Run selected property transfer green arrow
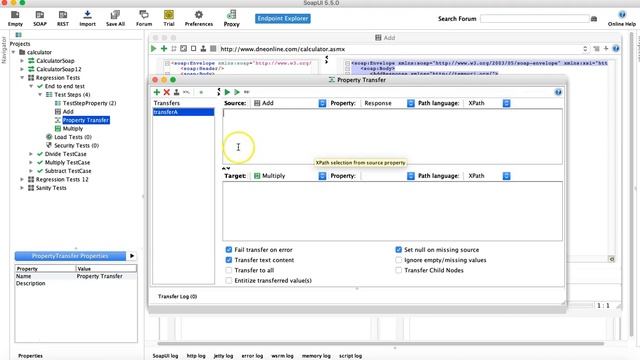This screenshot has width=640, height=360. [227, 92]
